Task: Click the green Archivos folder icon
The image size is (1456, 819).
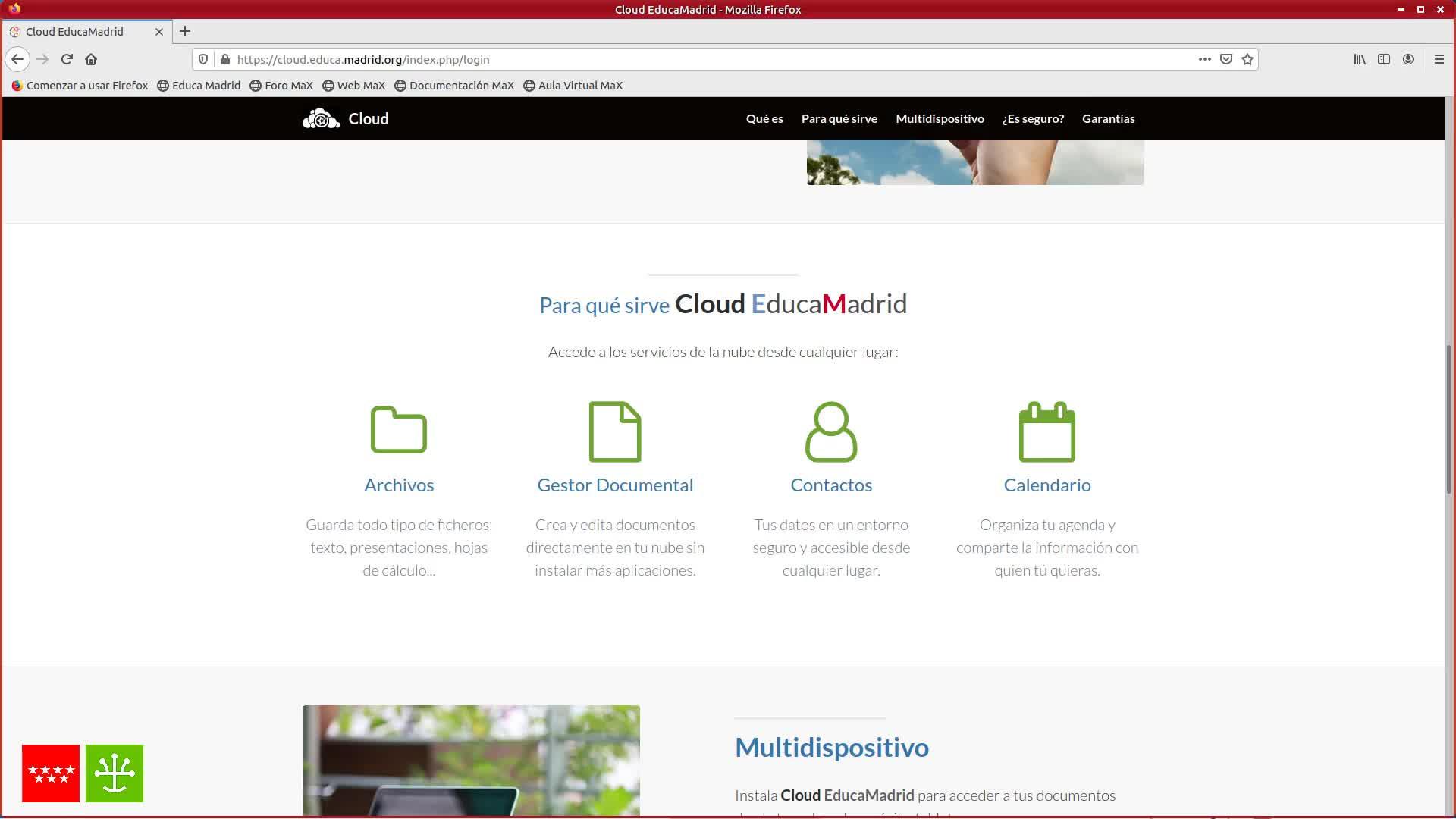Action: click(398, 430)
